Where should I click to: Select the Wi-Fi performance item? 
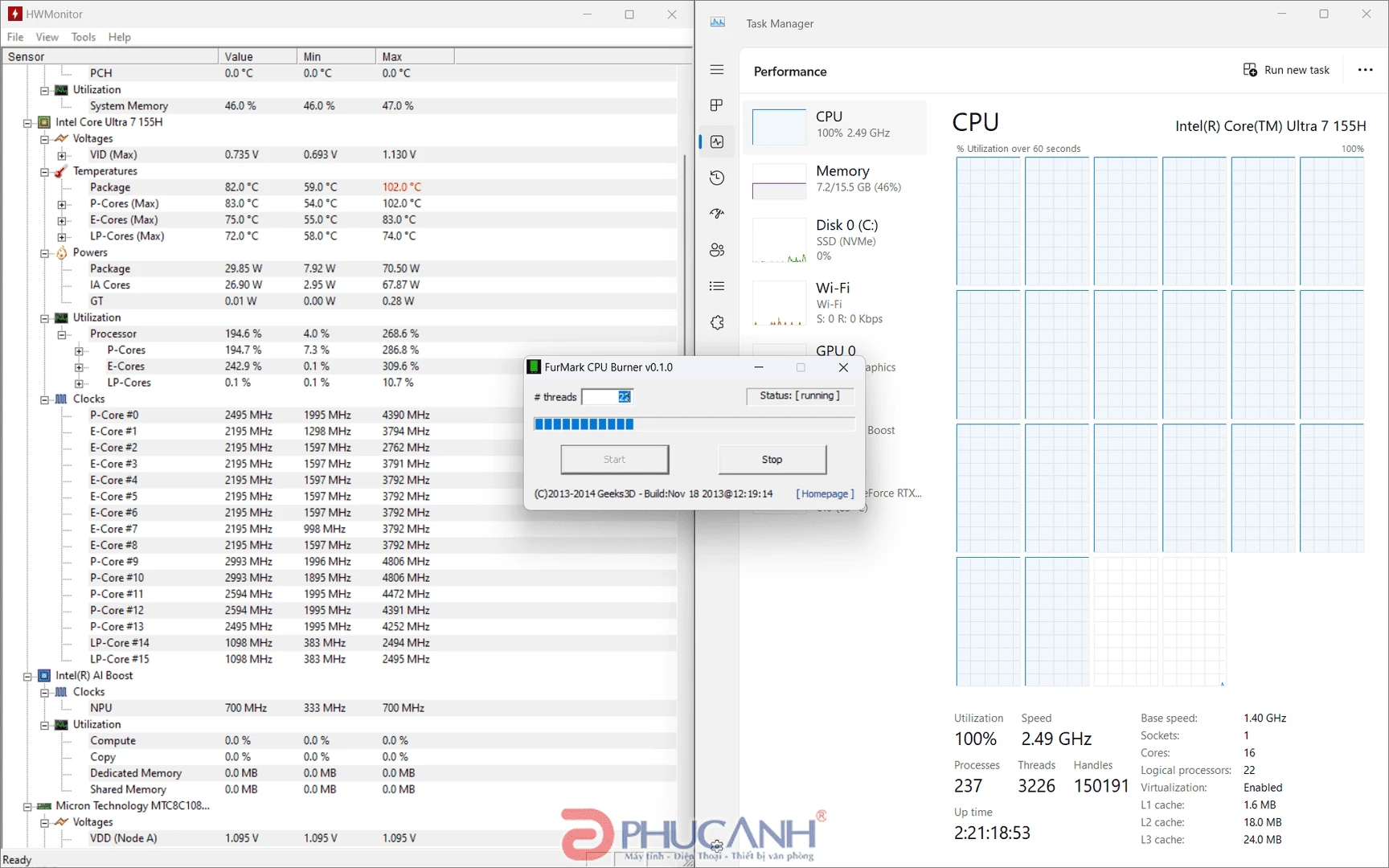coord(836,302)
